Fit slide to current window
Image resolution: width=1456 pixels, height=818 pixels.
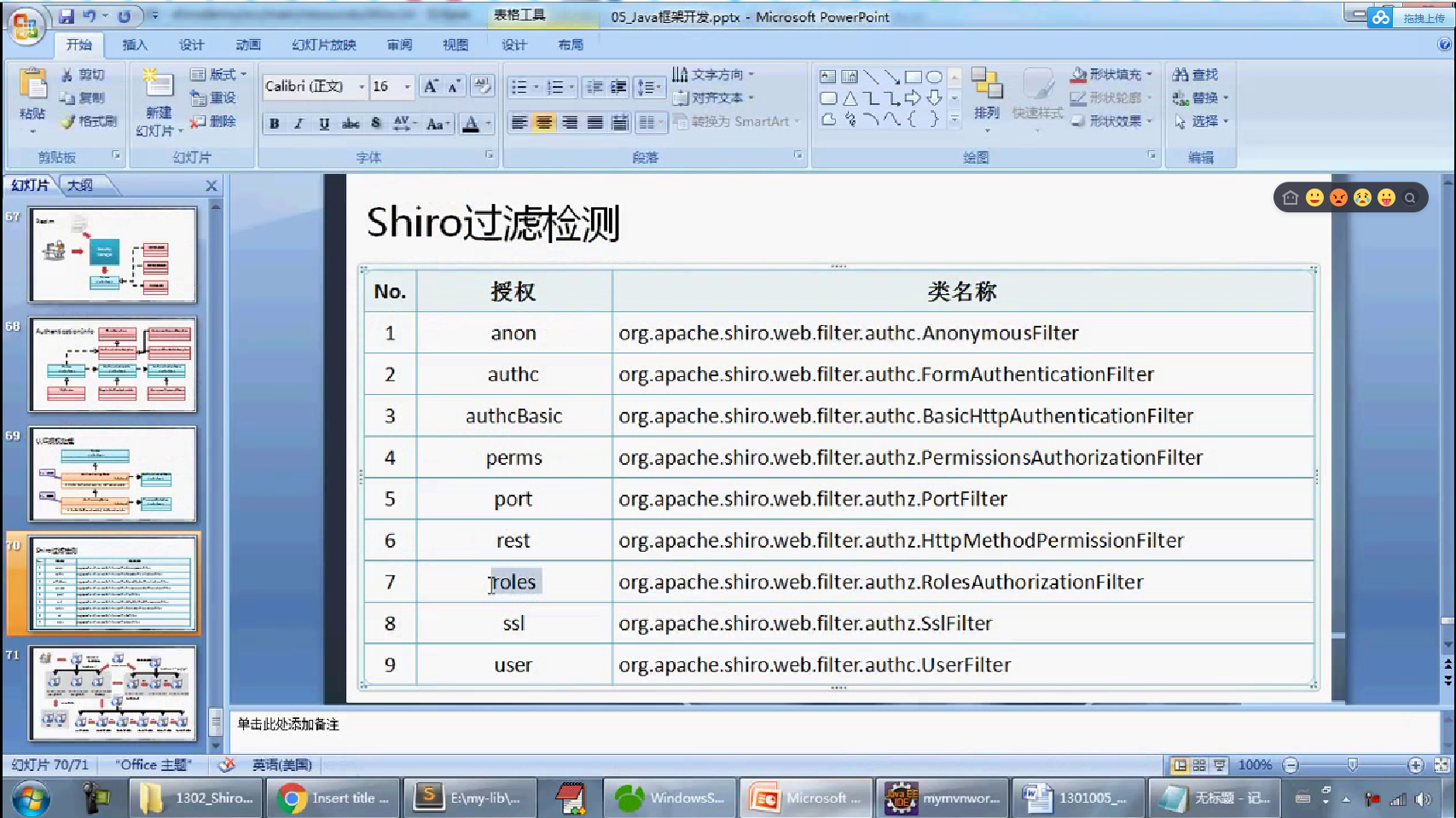[1442, 765]
